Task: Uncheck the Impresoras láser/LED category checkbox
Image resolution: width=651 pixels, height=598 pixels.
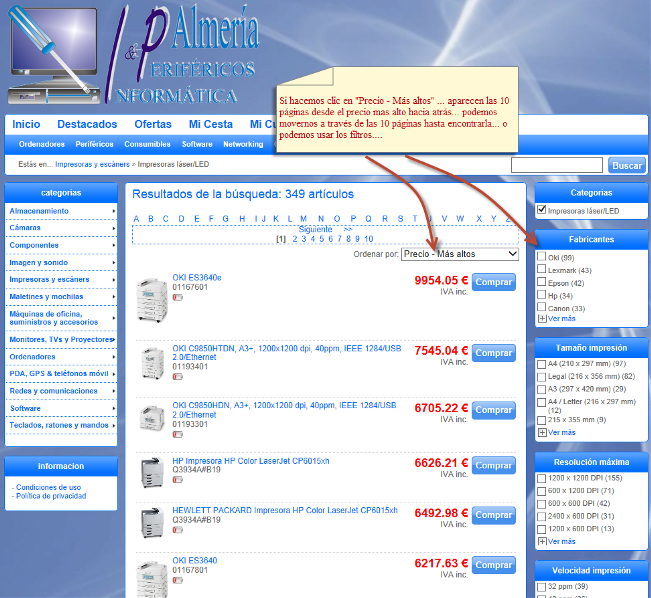Action: 542,211
